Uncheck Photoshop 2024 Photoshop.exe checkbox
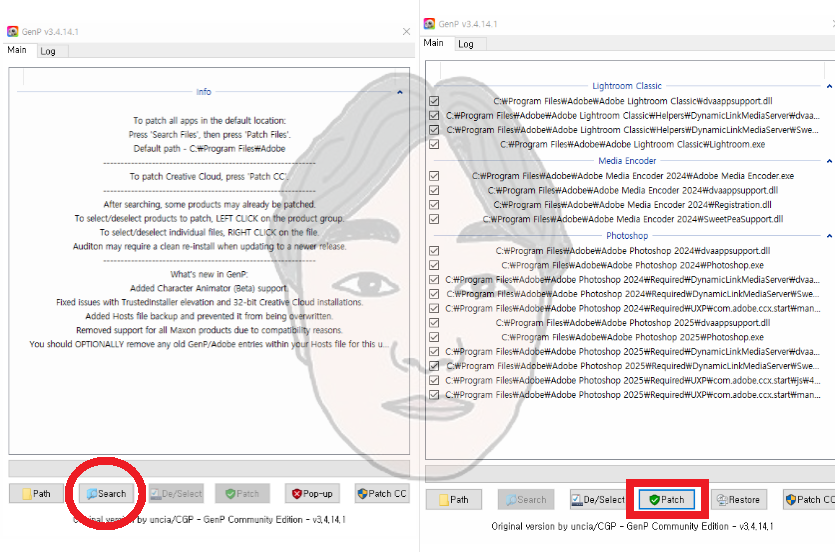This screenshot has height=552, width=835. pyautogui.click(x=434, y=265)
